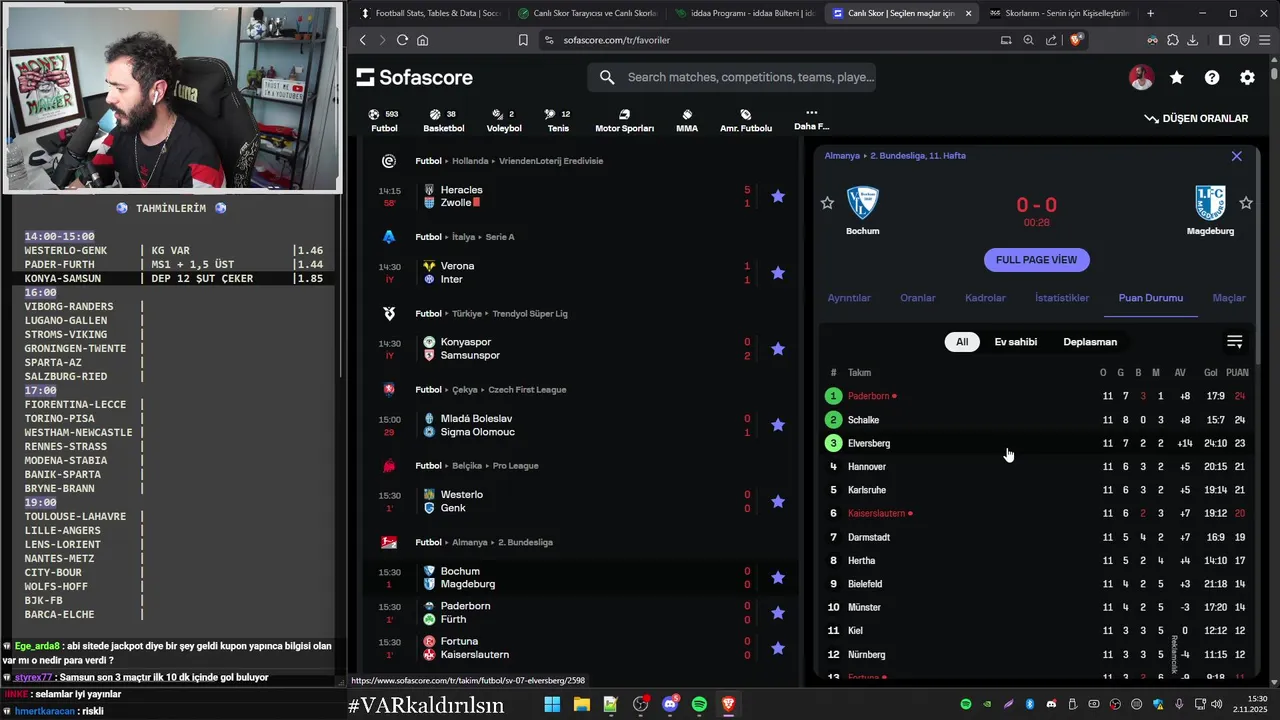Click the Sofascore logo

click(414, 77)
